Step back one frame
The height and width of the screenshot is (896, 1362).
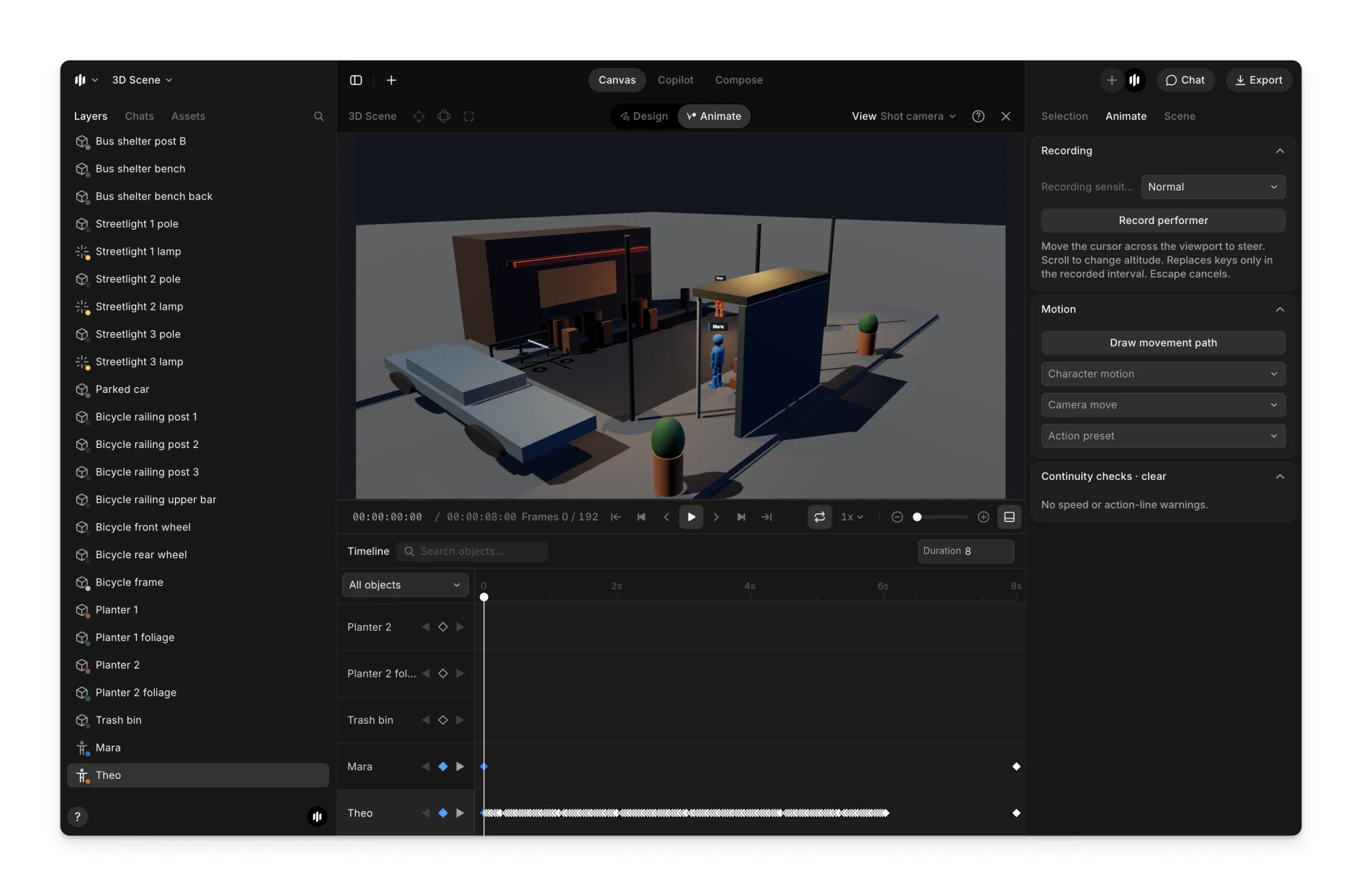(666, 517)
